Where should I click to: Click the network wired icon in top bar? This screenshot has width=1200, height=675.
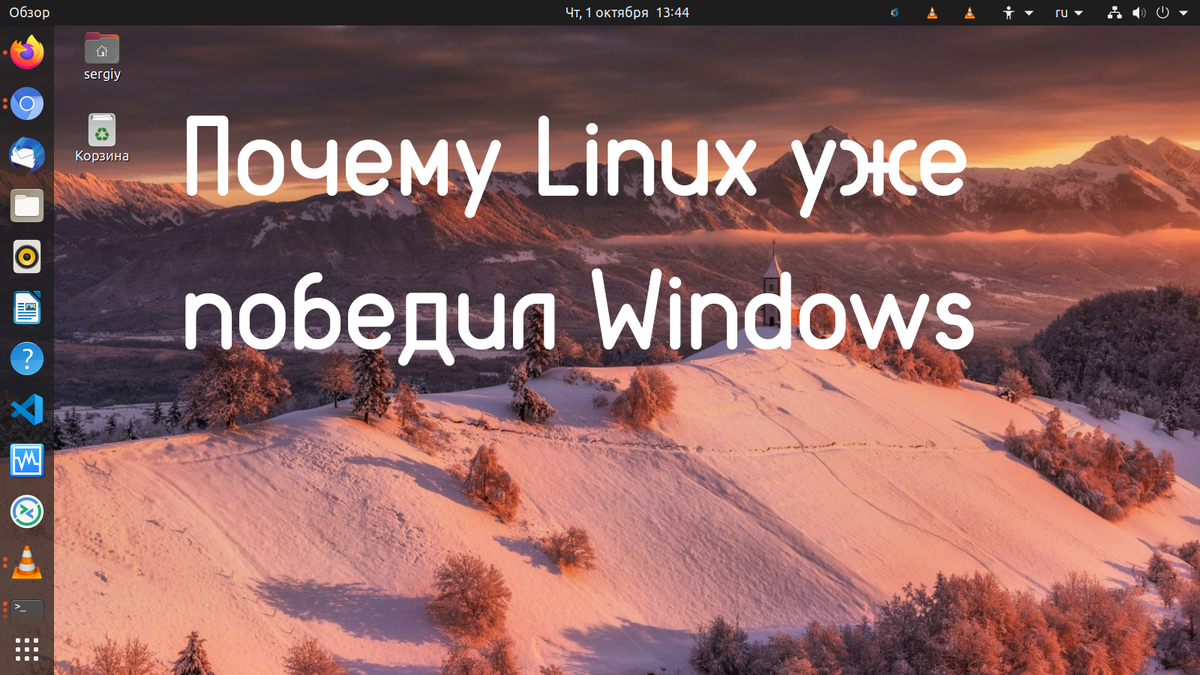tap(1115, 13)
